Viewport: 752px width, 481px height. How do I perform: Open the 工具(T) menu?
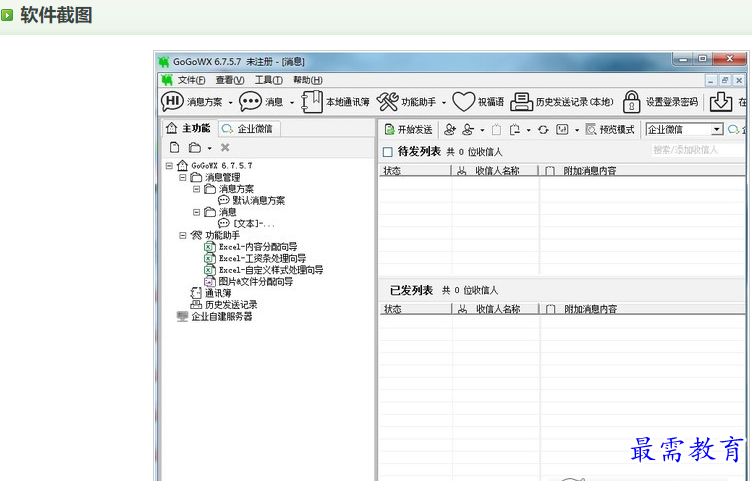click(x=268, y=80)
